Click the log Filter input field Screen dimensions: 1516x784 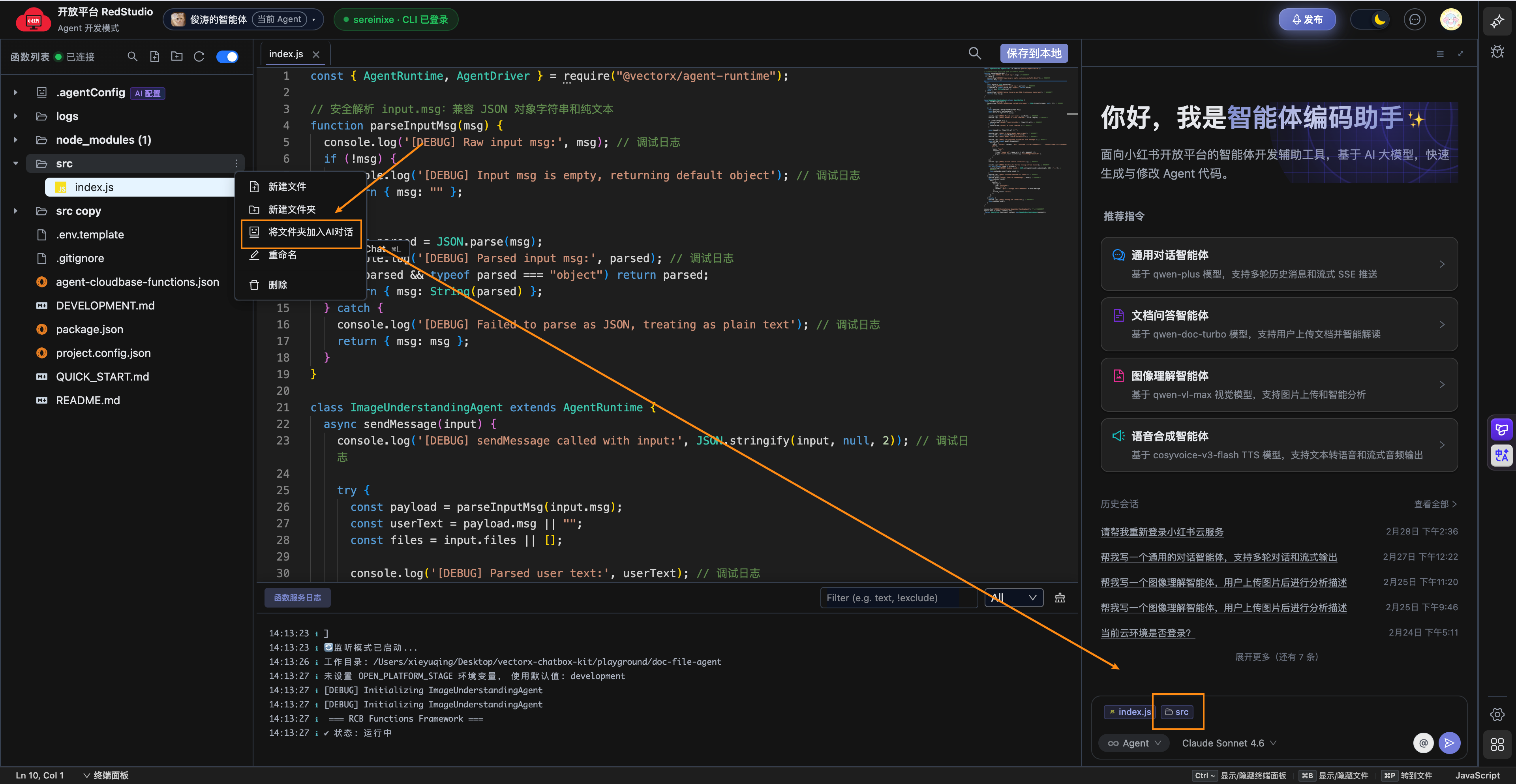tap(899, 597)
